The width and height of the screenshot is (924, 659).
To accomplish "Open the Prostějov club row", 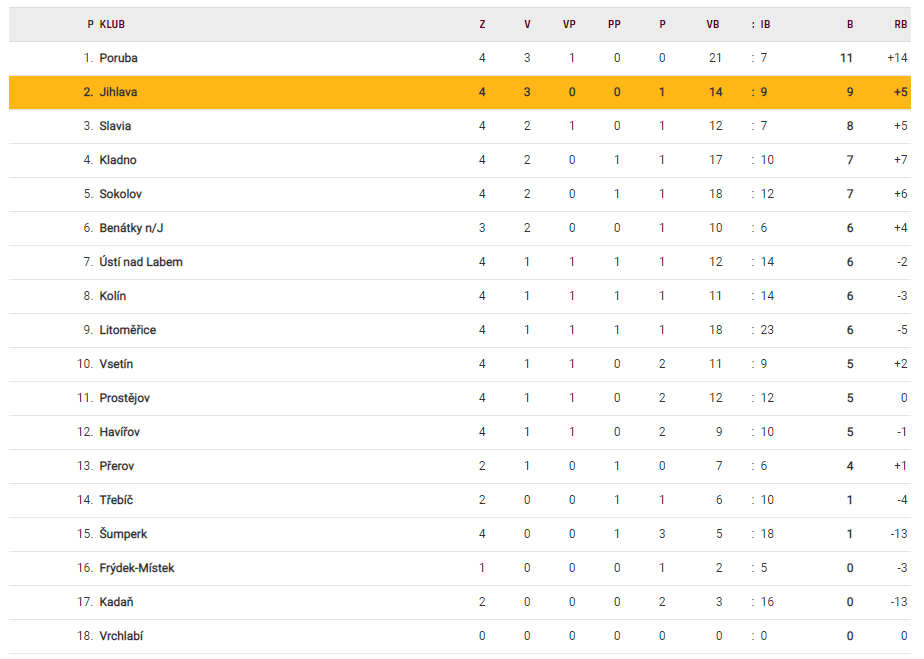I will [460, 398].
